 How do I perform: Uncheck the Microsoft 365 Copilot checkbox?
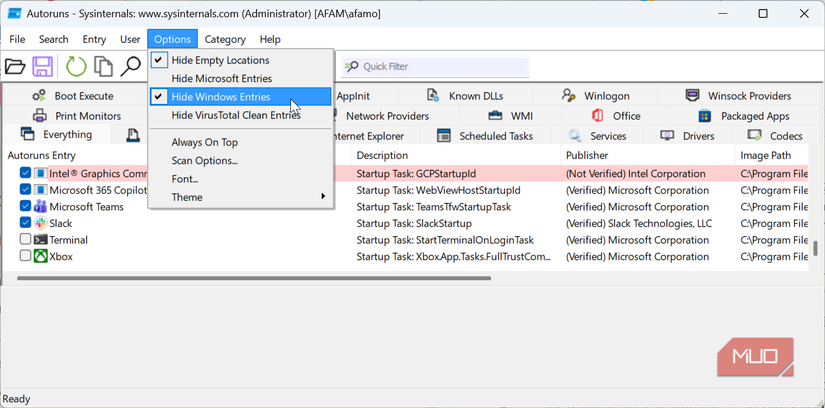[x=25, y=190]
